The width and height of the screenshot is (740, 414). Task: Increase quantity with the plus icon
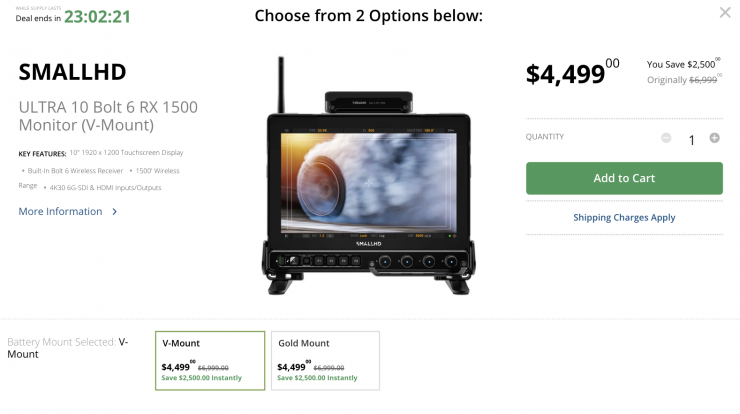(715, 138)
